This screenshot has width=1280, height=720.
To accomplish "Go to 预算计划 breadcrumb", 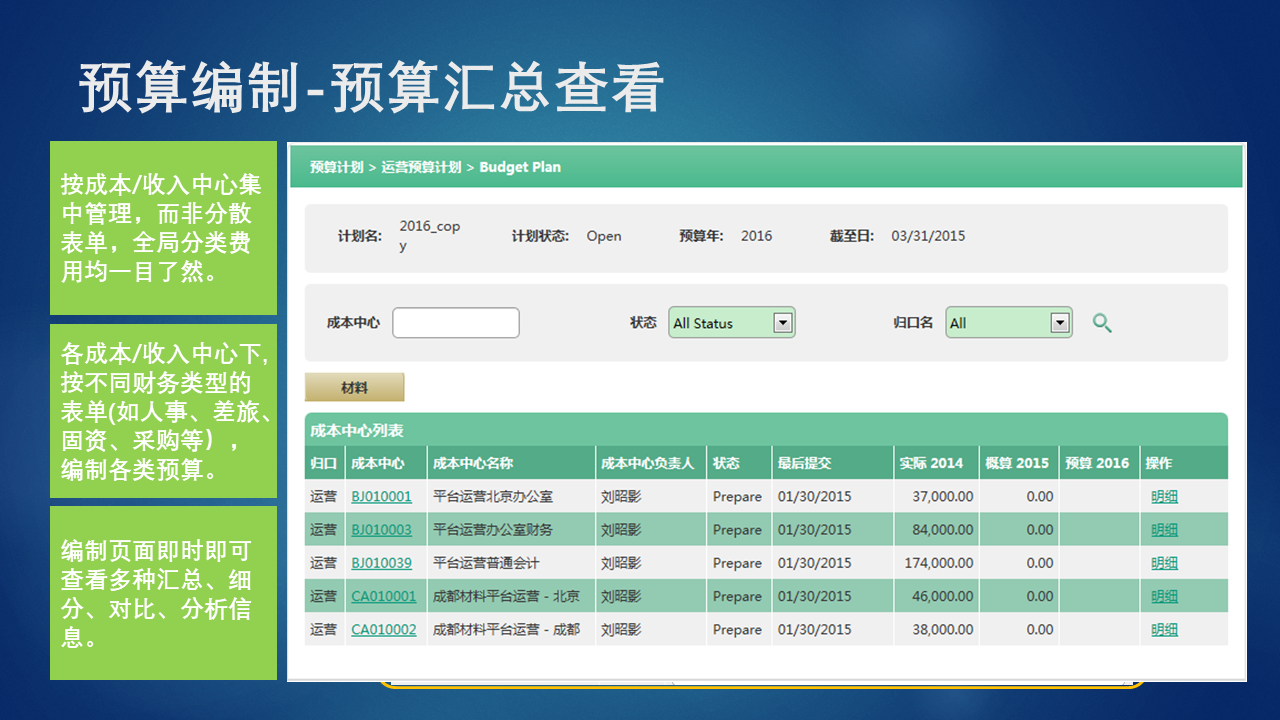I will click(x=336, y=167).
